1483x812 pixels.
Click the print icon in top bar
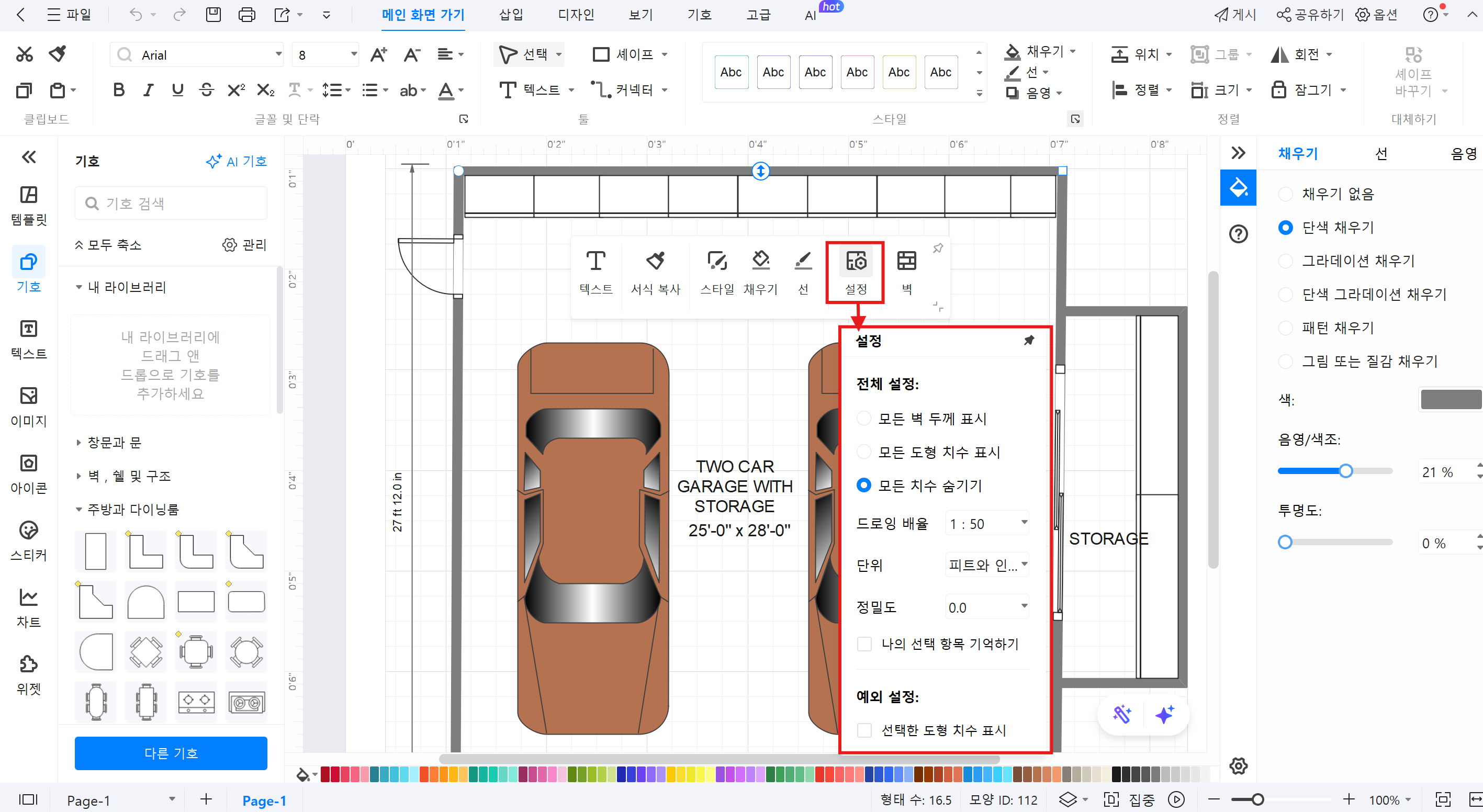tap(247, 14)
